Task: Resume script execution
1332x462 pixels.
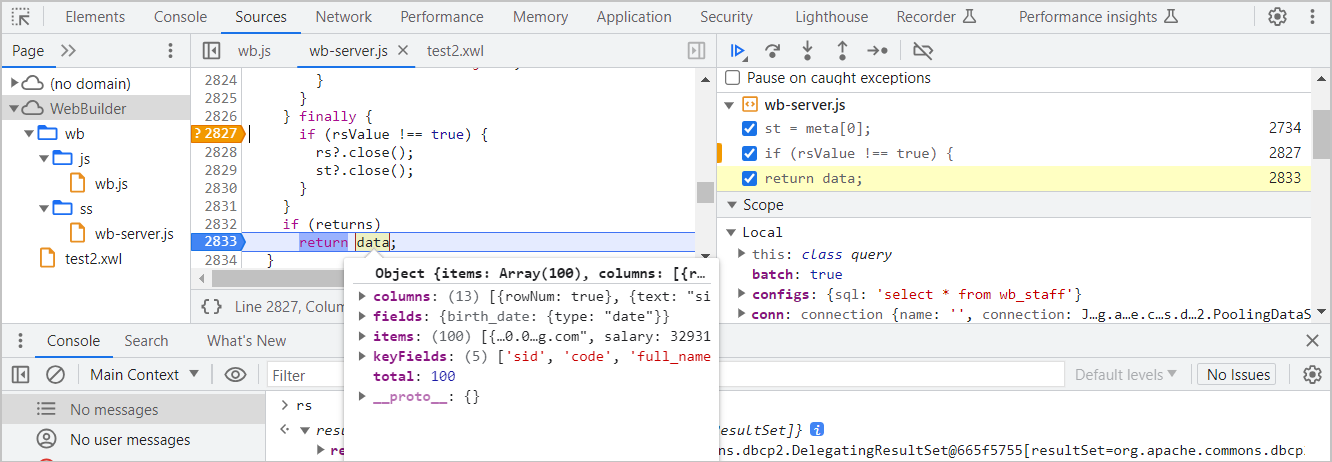Action: pos(738,51)
